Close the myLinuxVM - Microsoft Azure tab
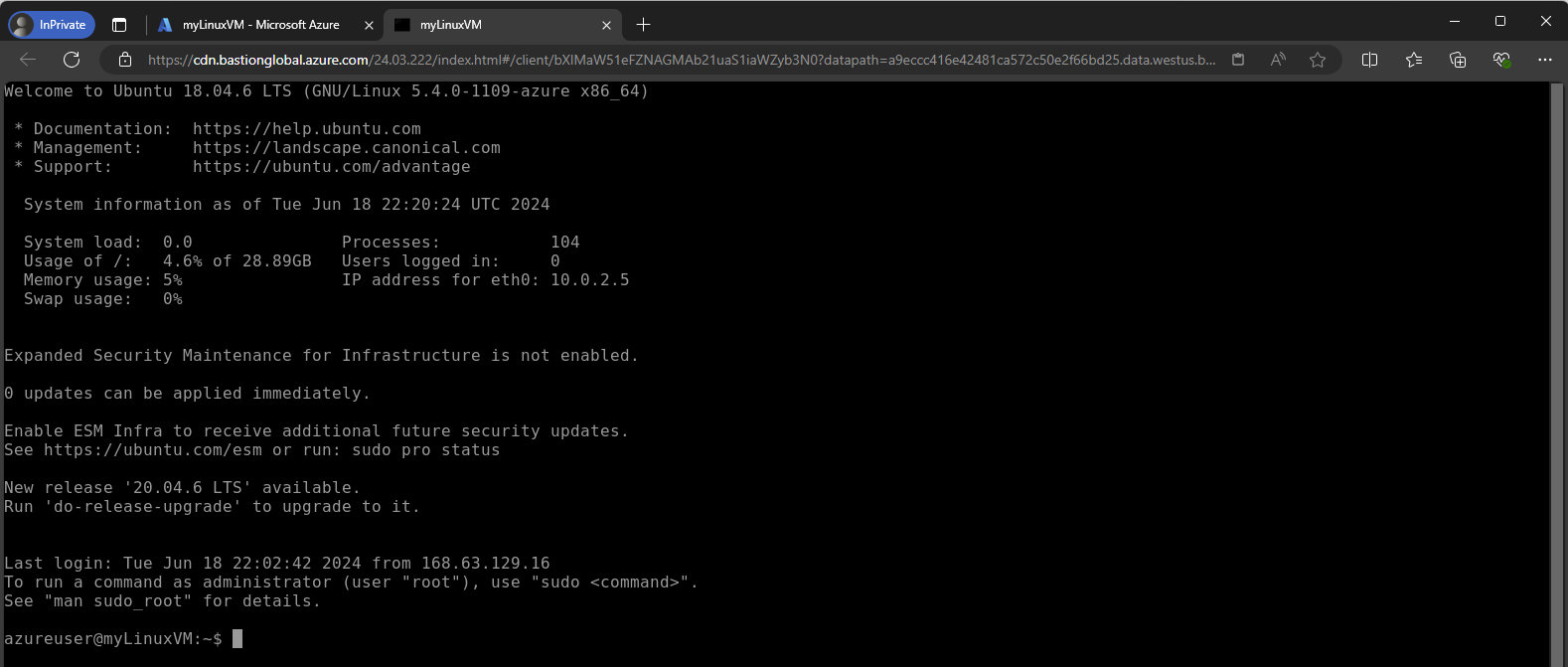1568x667 pixels. pyautogui.click(x=369, y=25)
